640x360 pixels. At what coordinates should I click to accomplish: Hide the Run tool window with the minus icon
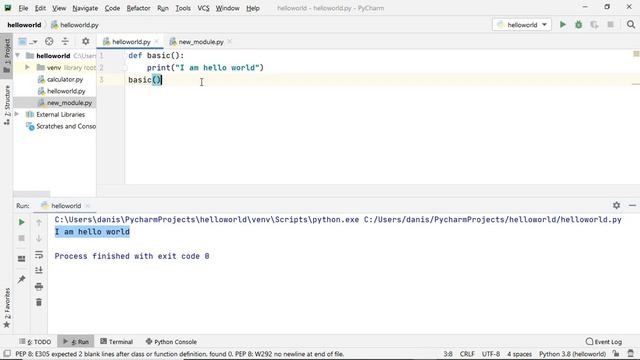(x=632, y=205)
